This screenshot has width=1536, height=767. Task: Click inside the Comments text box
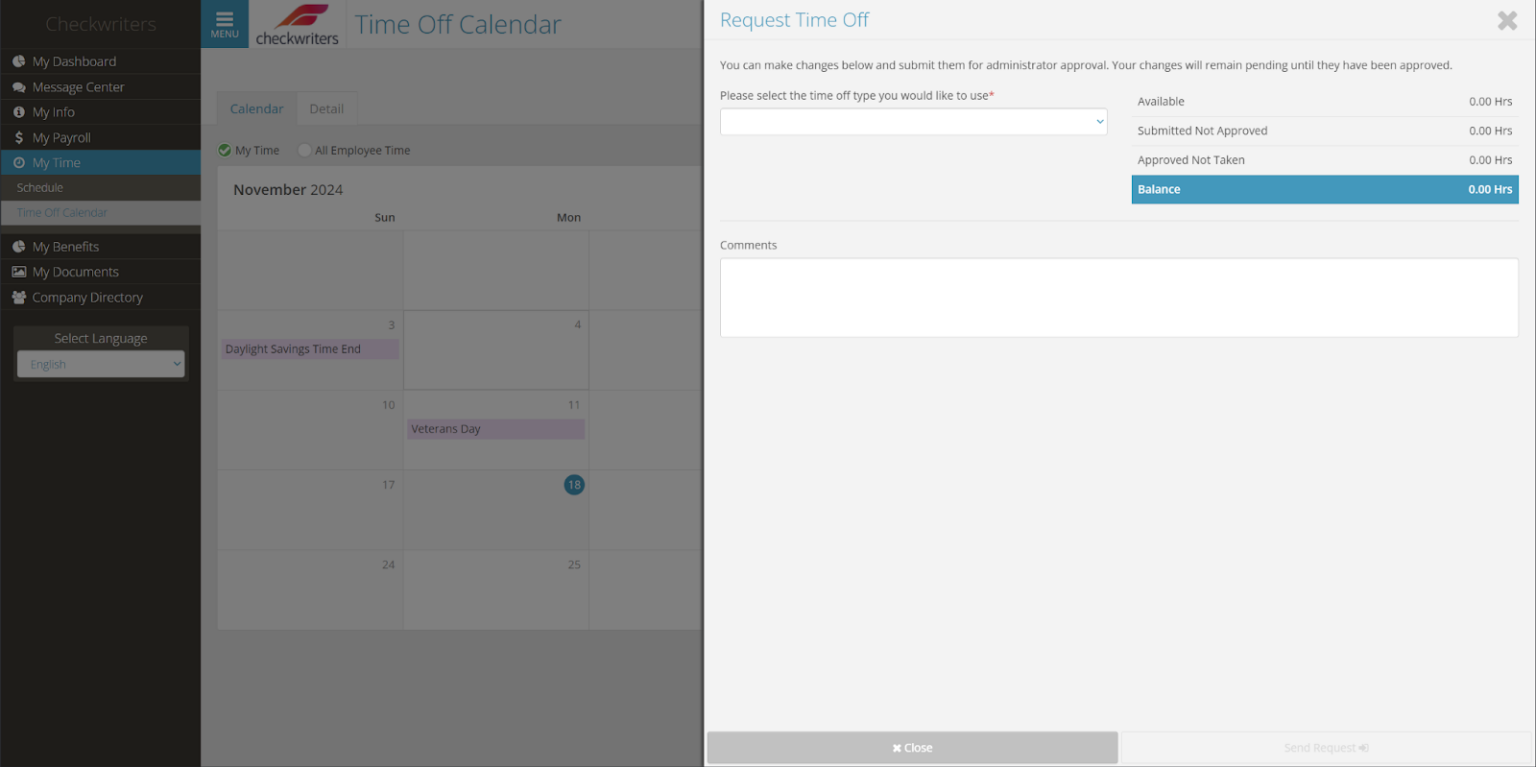point(1119,297)
